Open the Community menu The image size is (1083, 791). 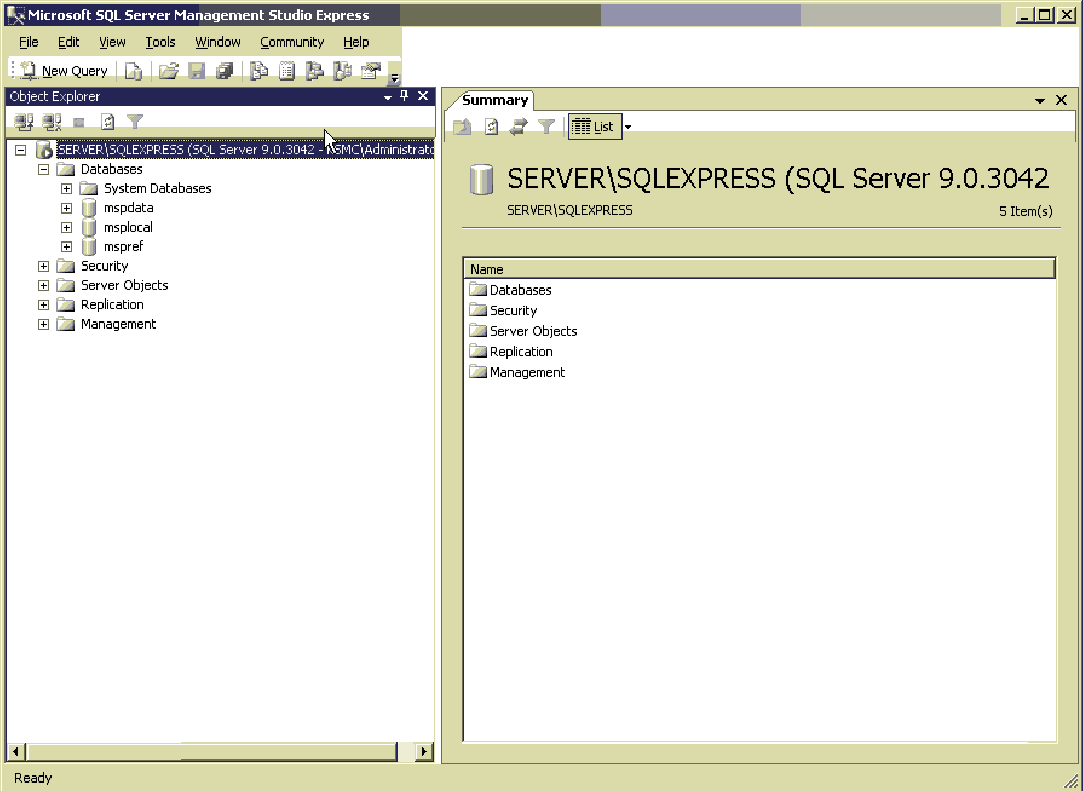click(292, 42)
